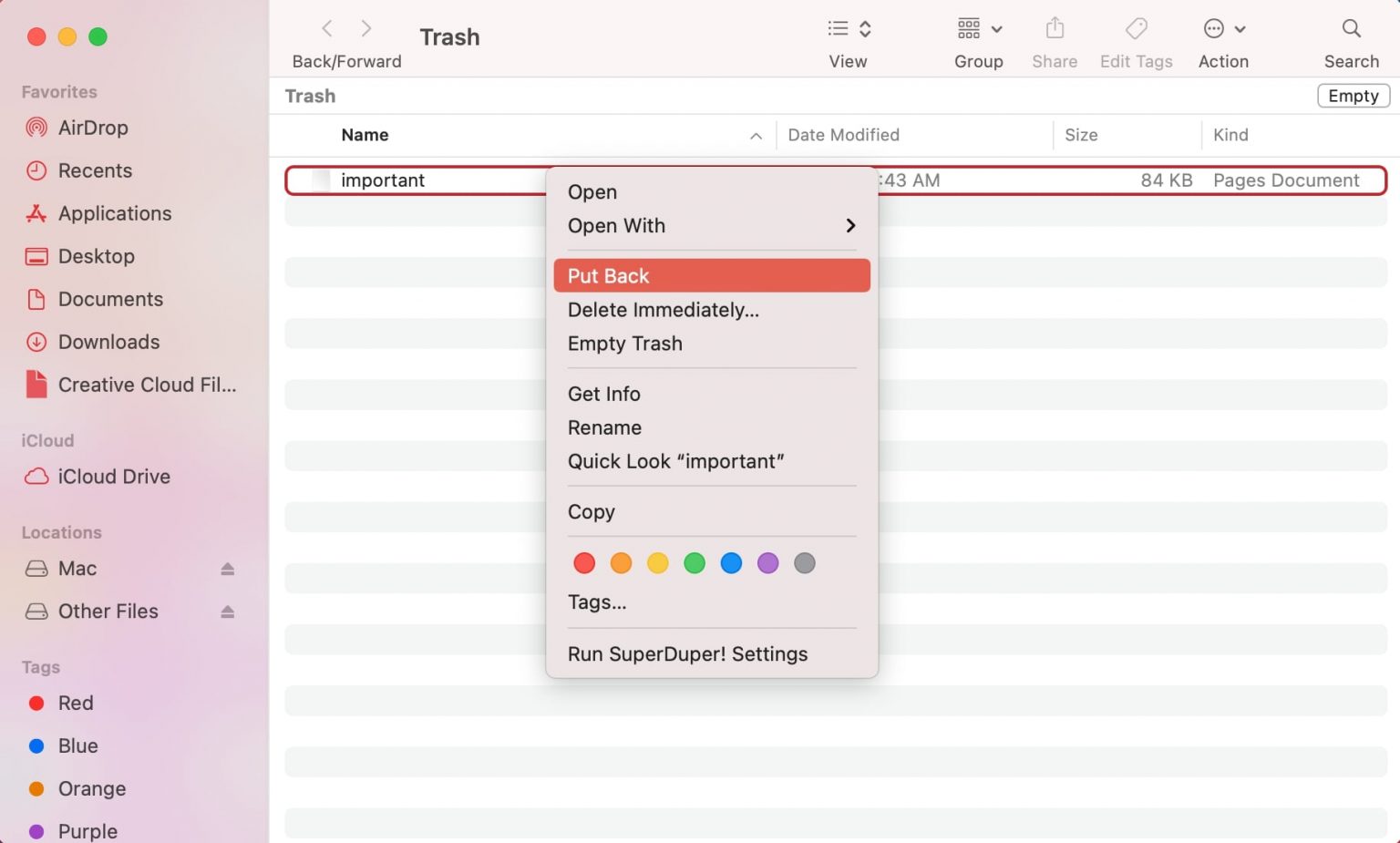The height and width of the screenshot is (843, 1400).
Task: Eject the Mac volume
Action: 228,568
